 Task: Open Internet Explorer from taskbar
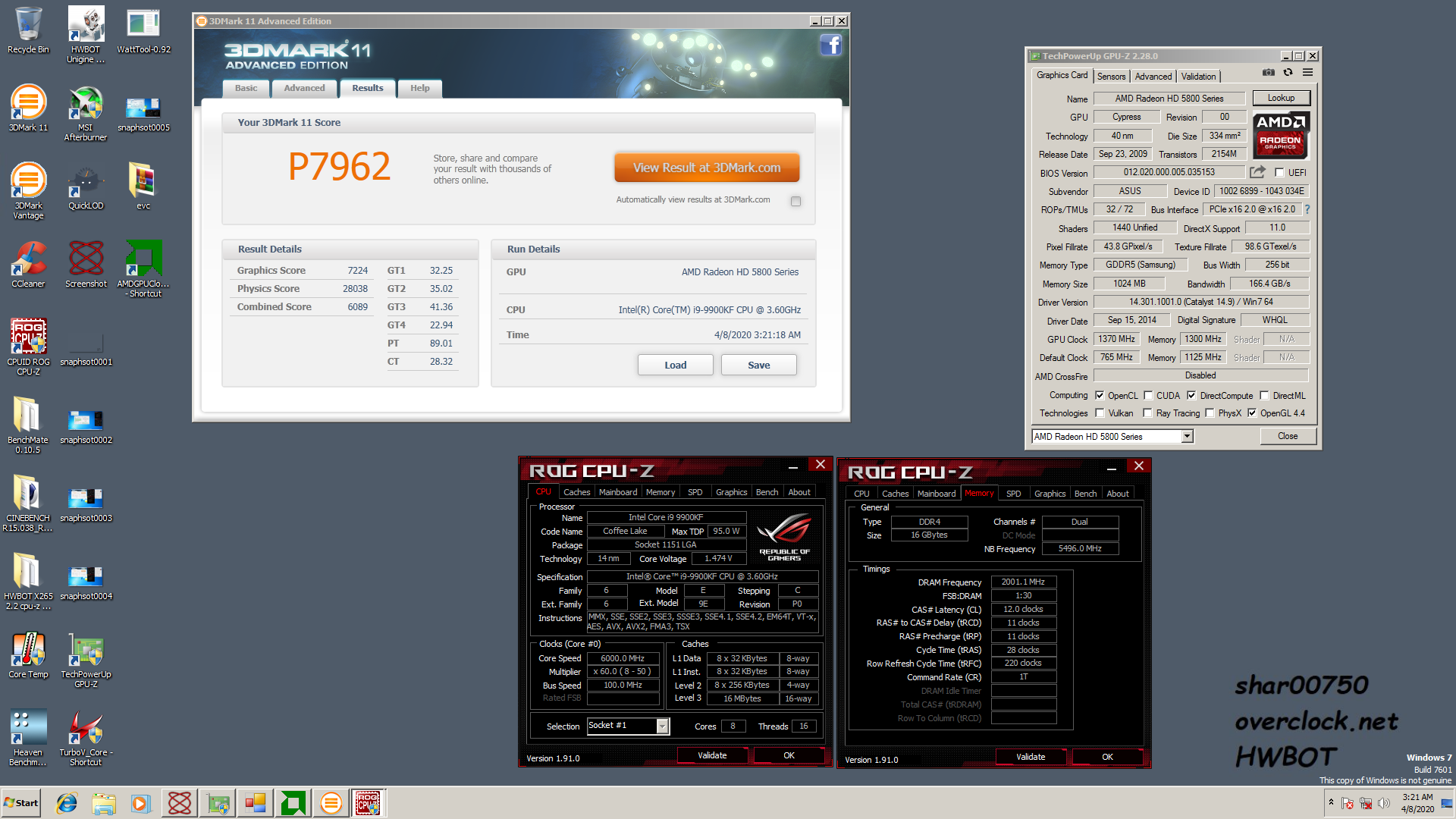point(67,803)
